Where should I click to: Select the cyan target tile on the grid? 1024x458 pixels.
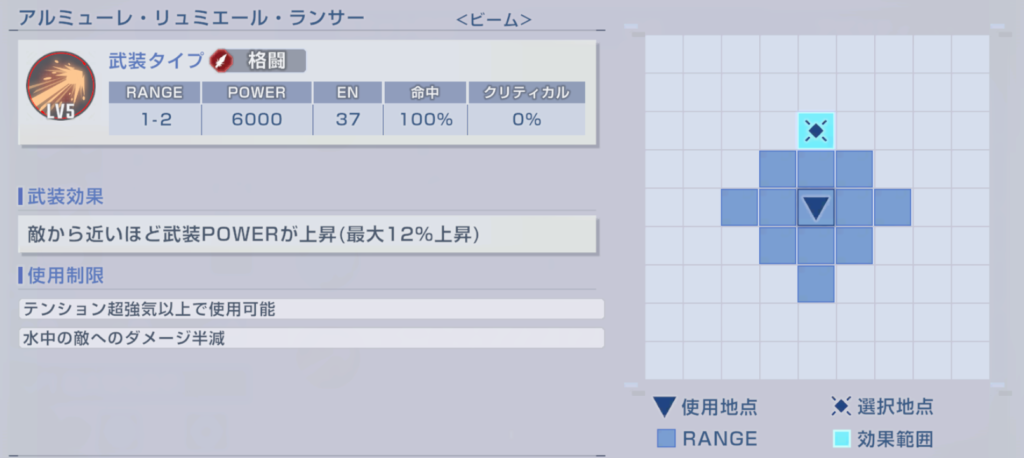(x=816, y=130)
